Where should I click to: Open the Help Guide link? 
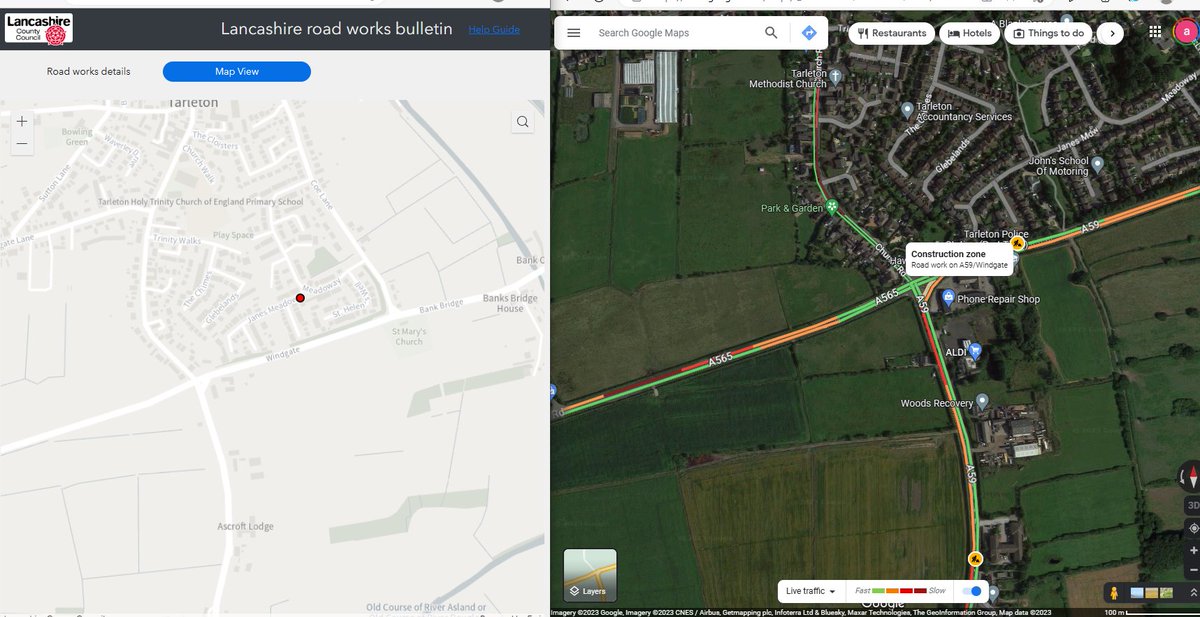pos(494,30)
